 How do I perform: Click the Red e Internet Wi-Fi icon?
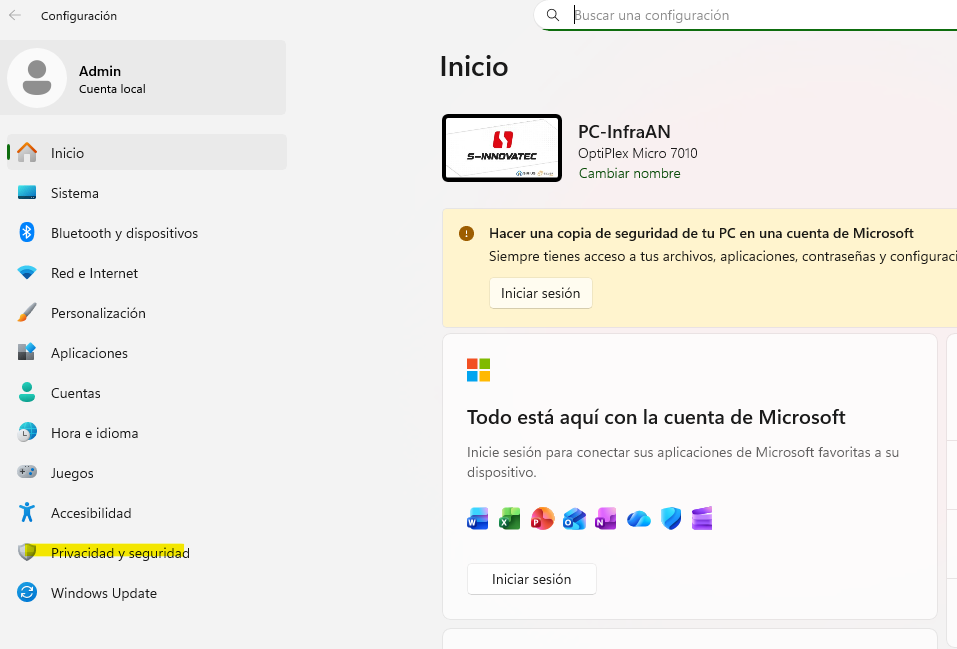tap(27, 272)
